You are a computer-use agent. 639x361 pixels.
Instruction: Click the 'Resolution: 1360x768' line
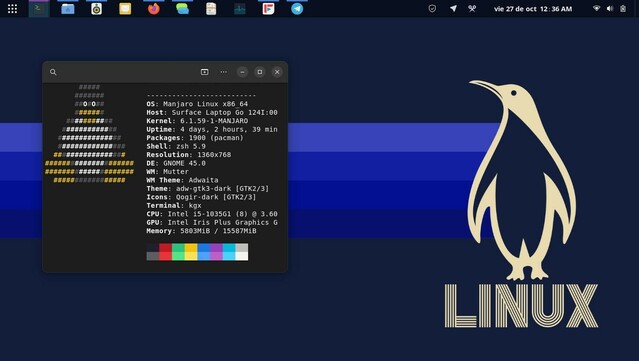(189, 155)
